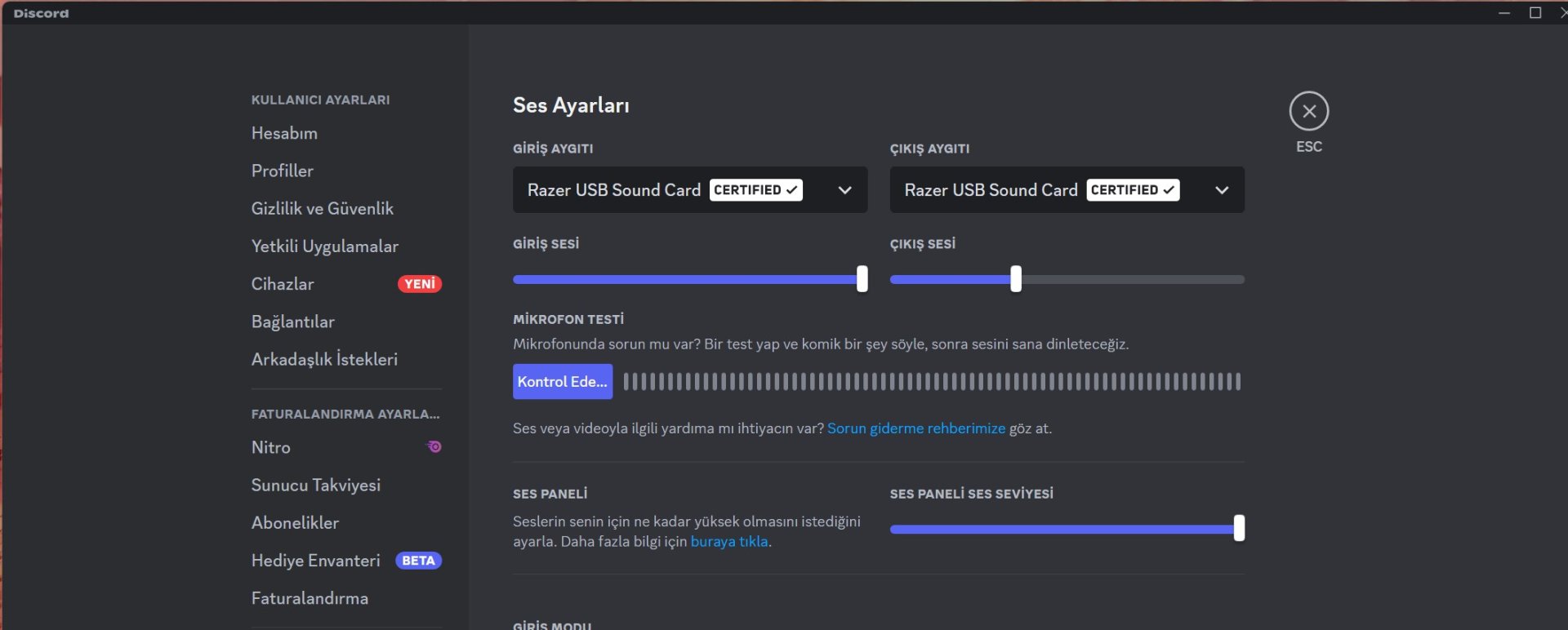Click the Mikrofon Testi label
The width and height of the screenshot is (1568, 630).
tap(568, 319)
